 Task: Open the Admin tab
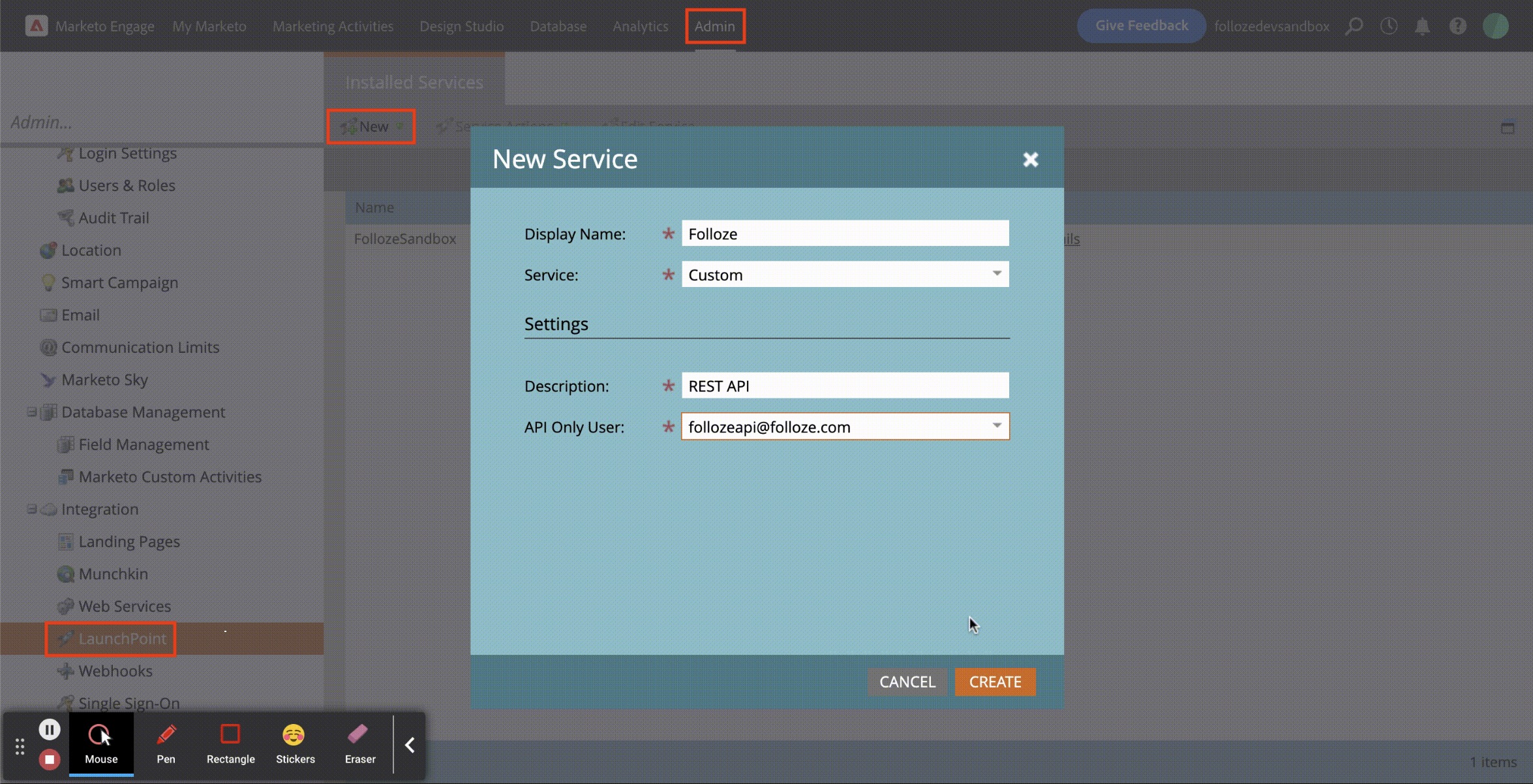point(715,26)
